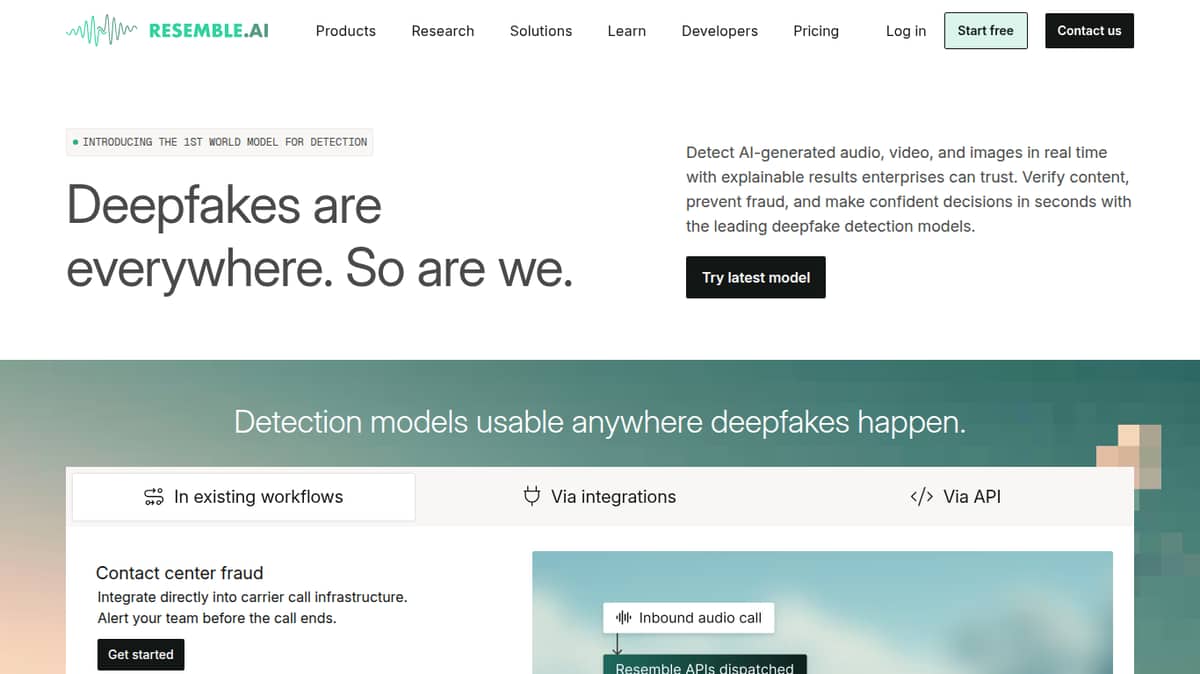Go to the Pricing page

click(816, 31)
